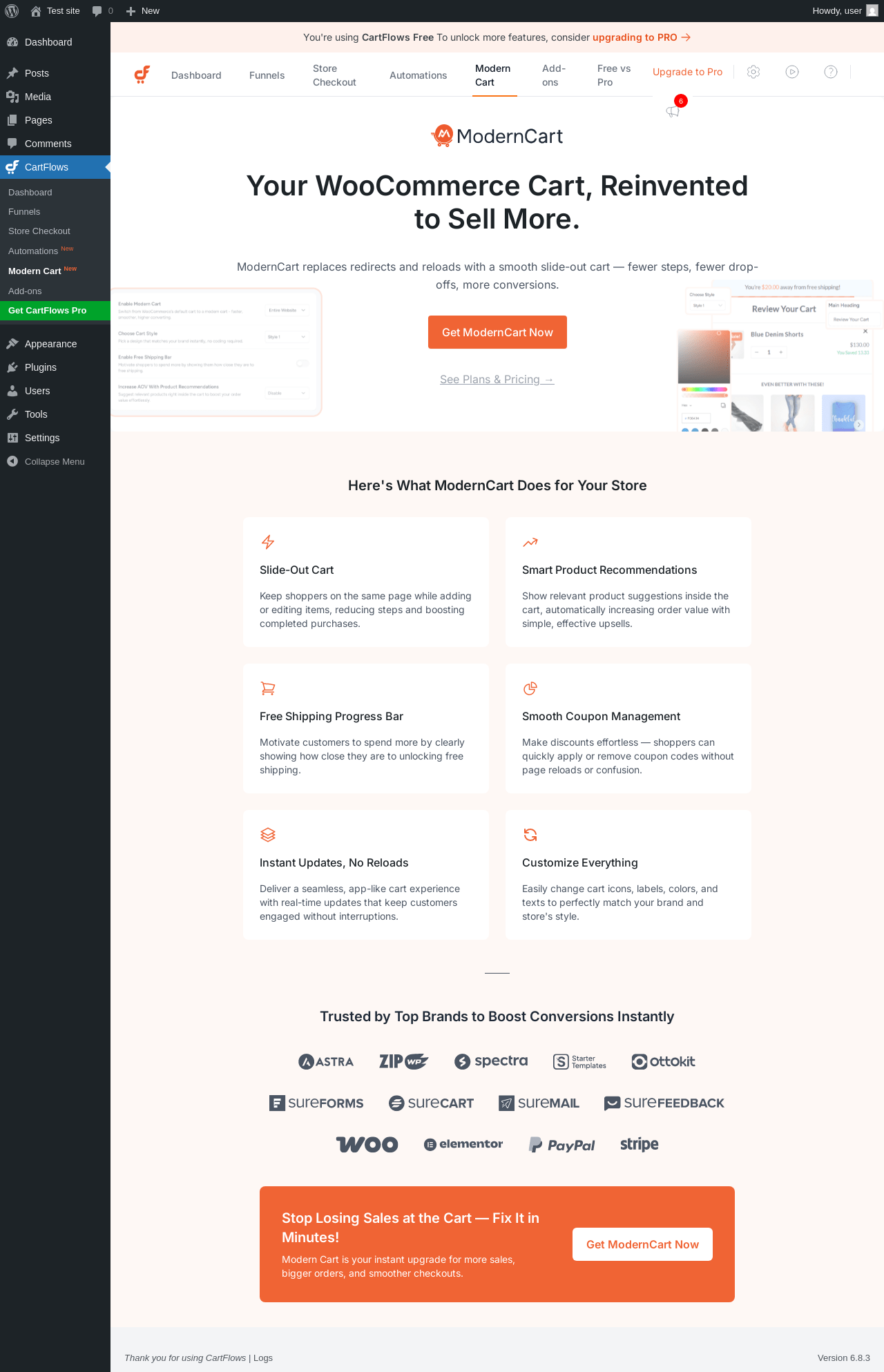Open the Free vs Pro tab
884x1372 pixels.
(x=614, y=75)
